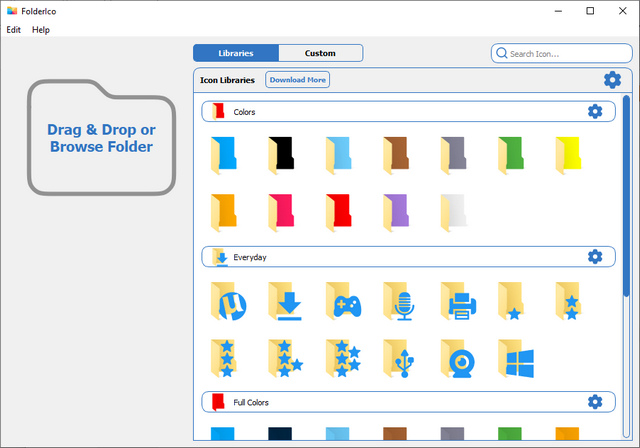Open Everyday library settings gear

point(595,257)
